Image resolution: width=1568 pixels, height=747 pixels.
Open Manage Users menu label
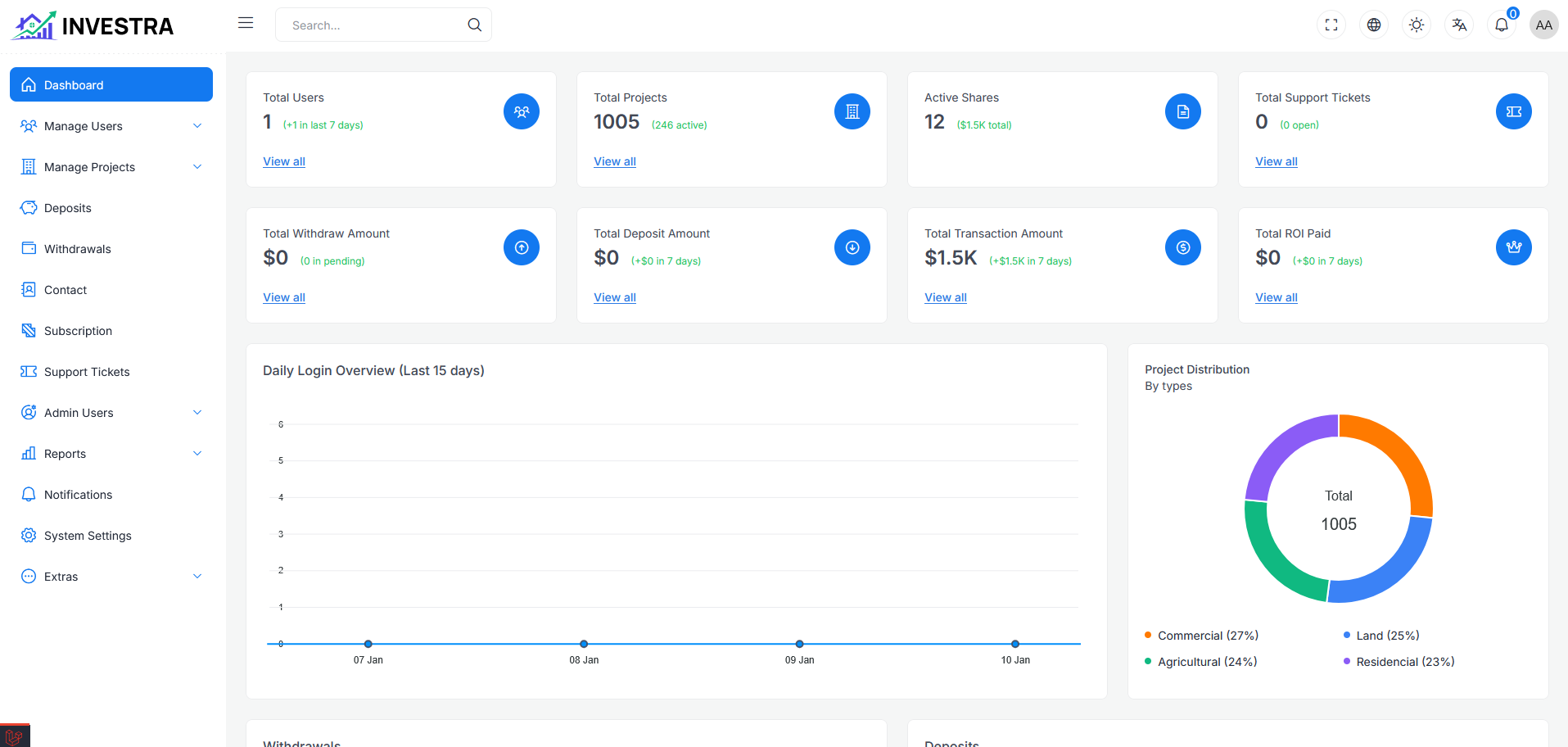(84, 126)
